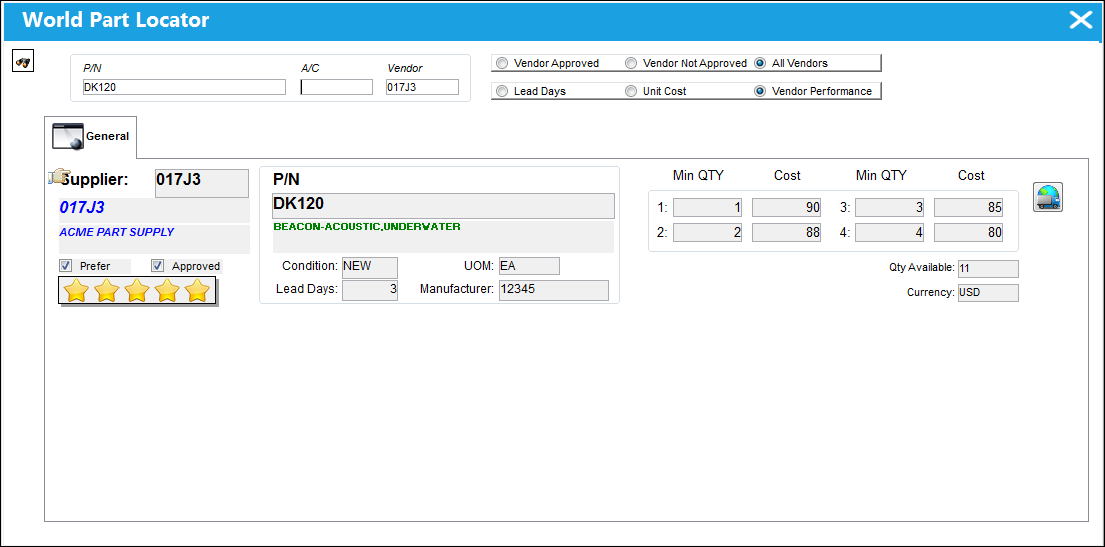This screenshot has height=547, width=1105.
Task: Click the Supplier code field 017J3
Action: tap(202, 183)
